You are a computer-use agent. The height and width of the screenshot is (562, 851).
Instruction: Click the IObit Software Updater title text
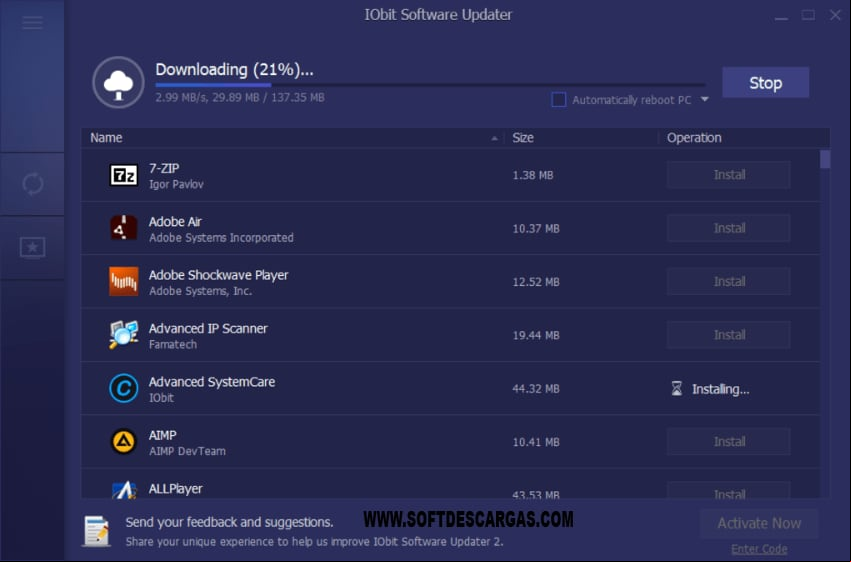[x=437, y=15]
